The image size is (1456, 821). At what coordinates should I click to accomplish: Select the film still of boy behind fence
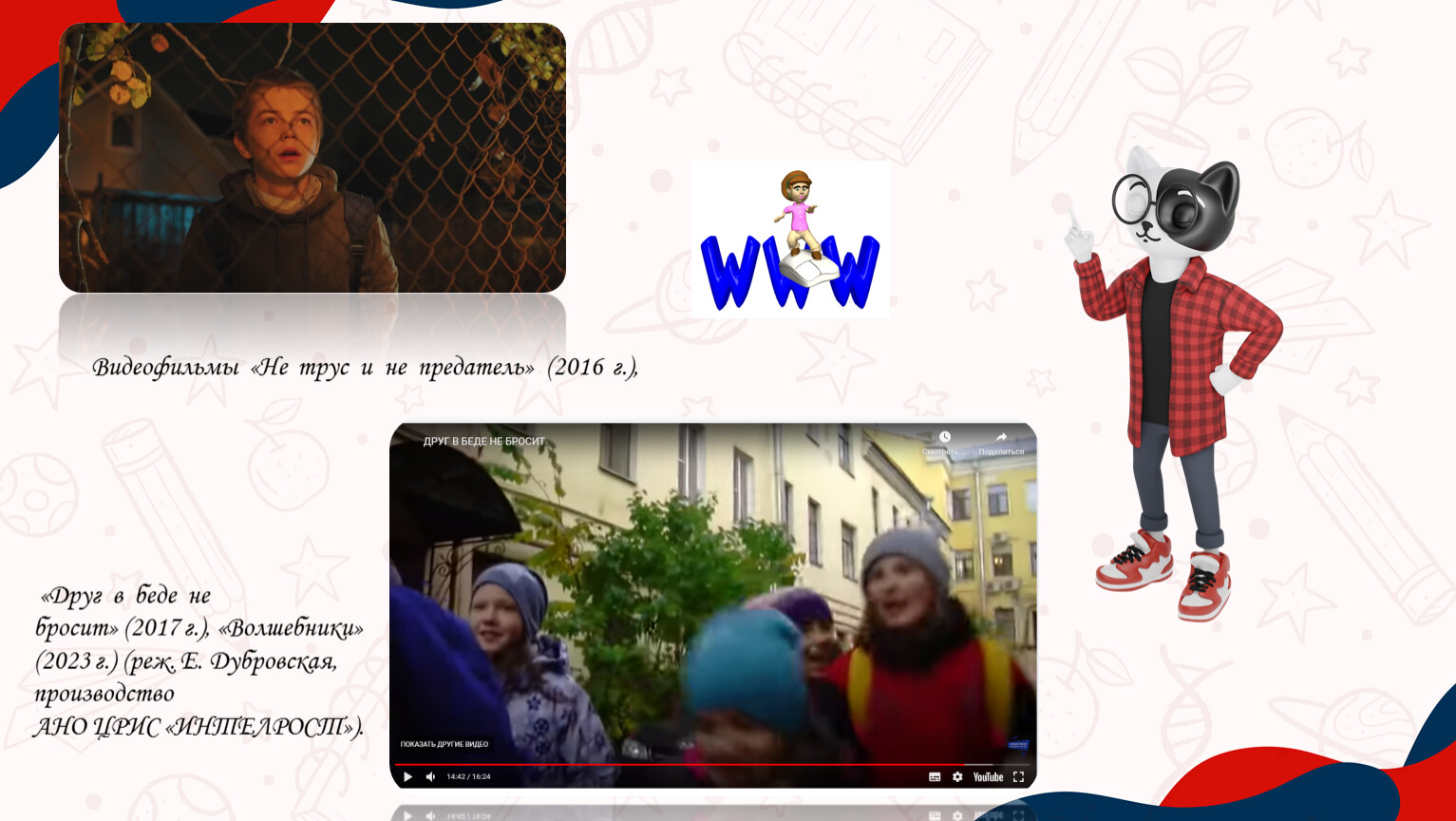312,158
